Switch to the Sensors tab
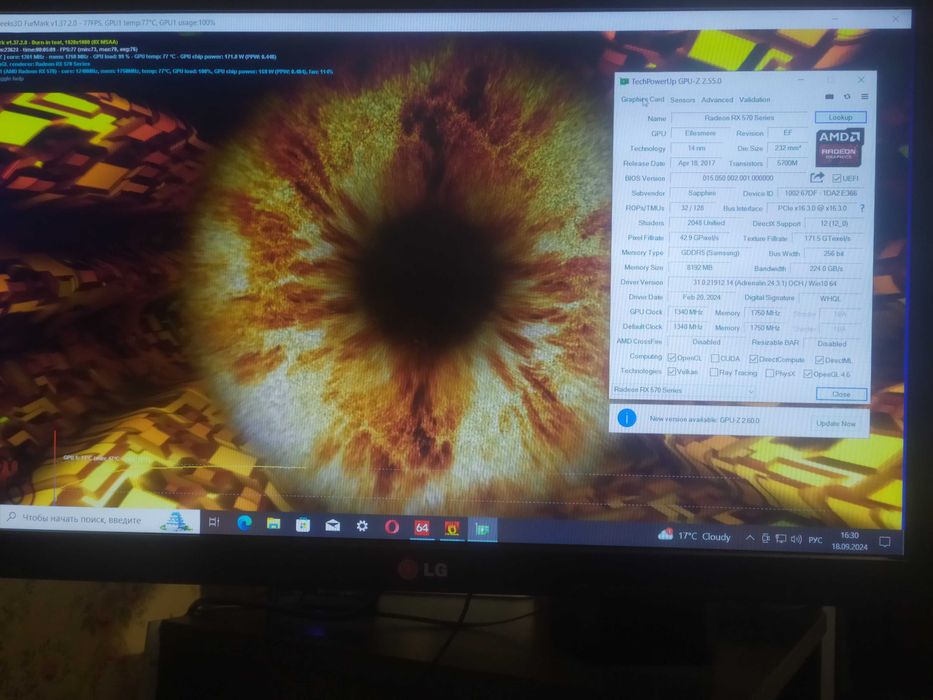The width and height of the screenshot is (933, 700). coord(682,99)
